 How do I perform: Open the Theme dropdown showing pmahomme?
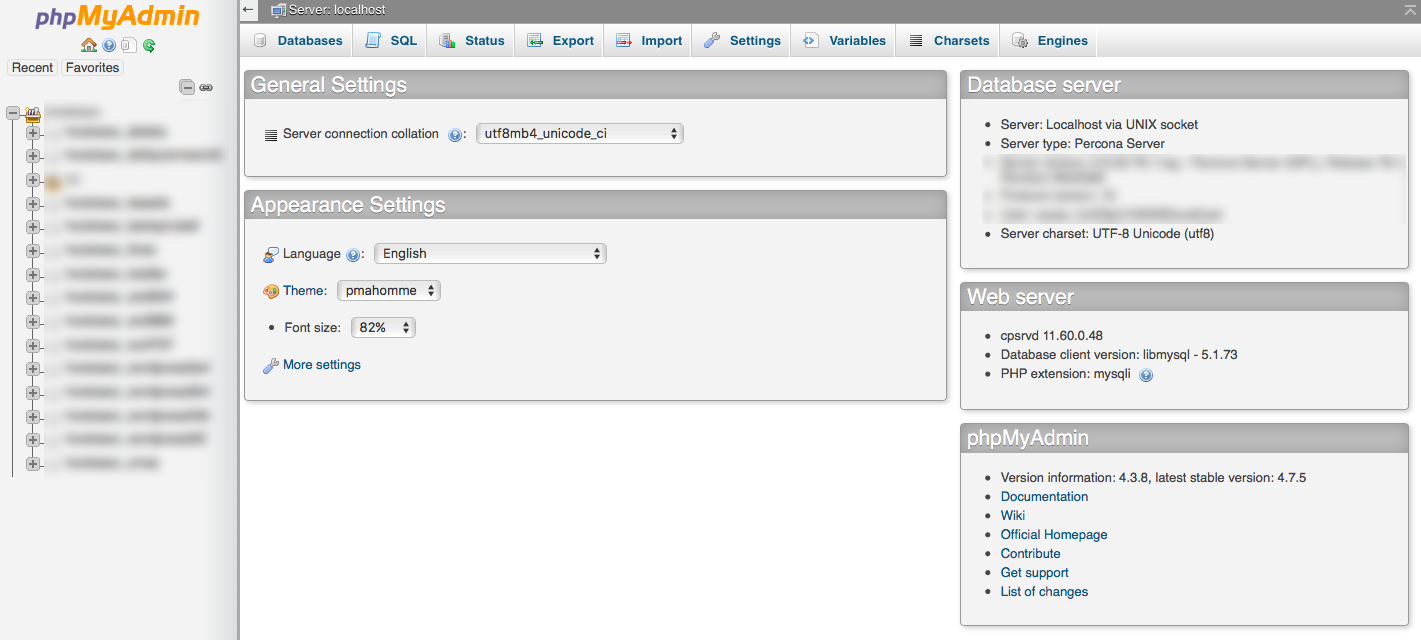click(x=388, y=290)
